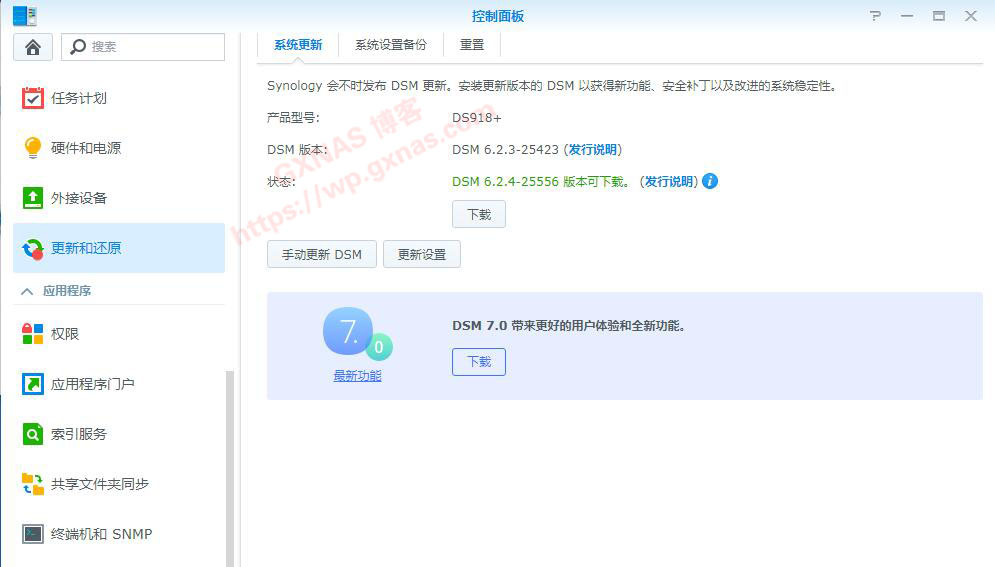
Task: Switch to 系统设置备份 tab
Action: (x=390, y=45)
